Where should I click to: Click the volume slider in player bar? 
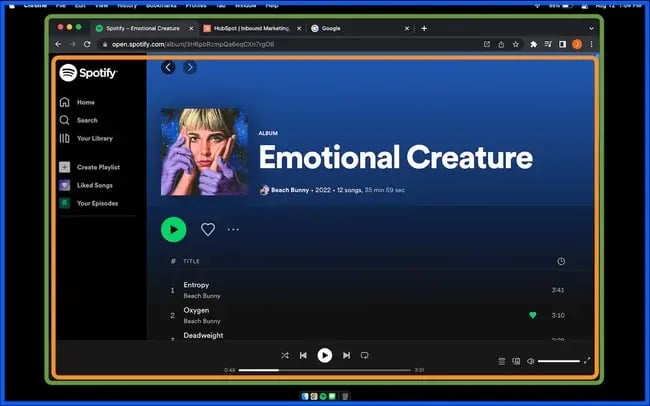558,361
